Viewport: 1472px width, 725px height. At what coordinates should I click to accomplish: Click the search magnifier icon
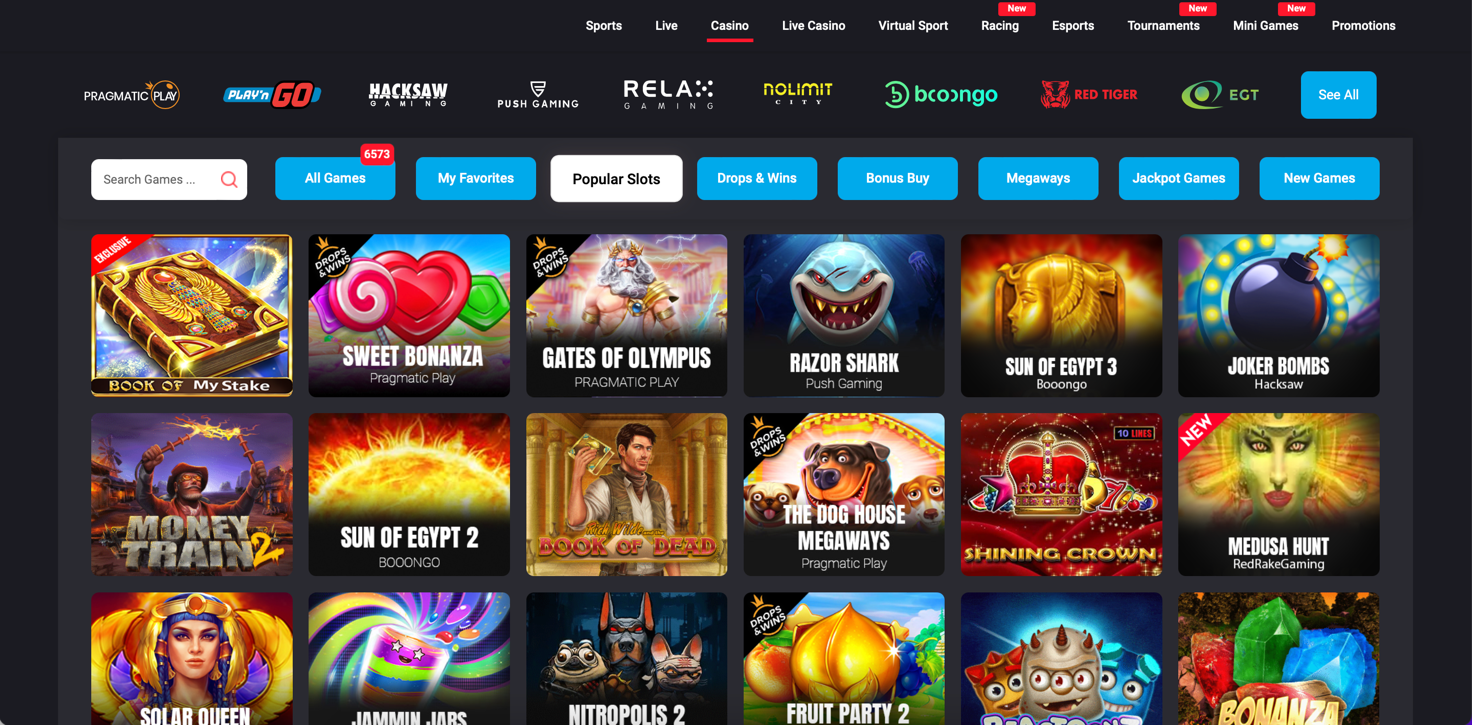[x=229, y=180]
